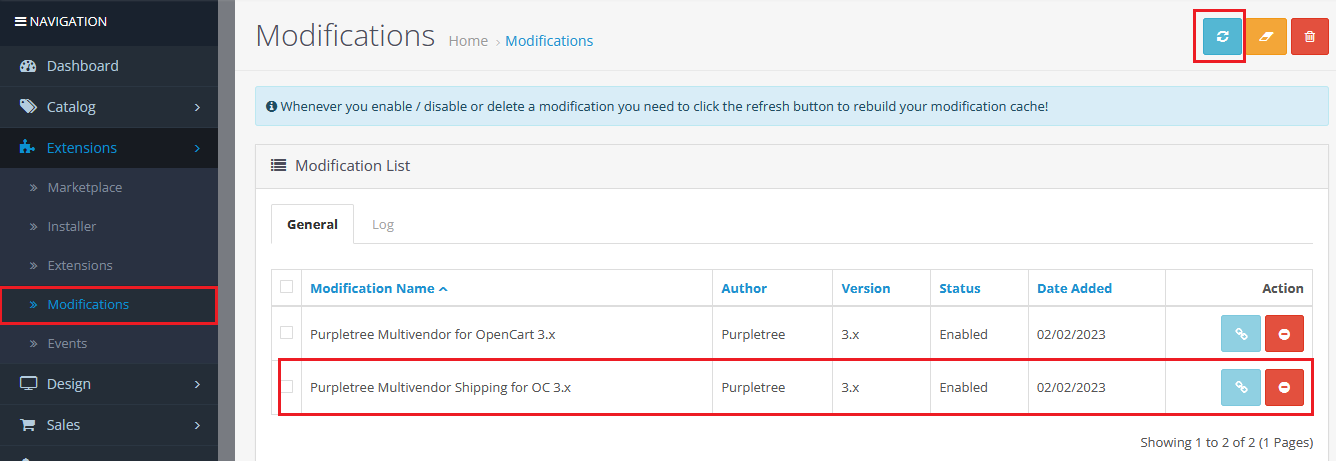This screenshot has width=1336, height=461.
Task: Open link for Purpletree Multivendor Shipping
Action: (1241, 387)
